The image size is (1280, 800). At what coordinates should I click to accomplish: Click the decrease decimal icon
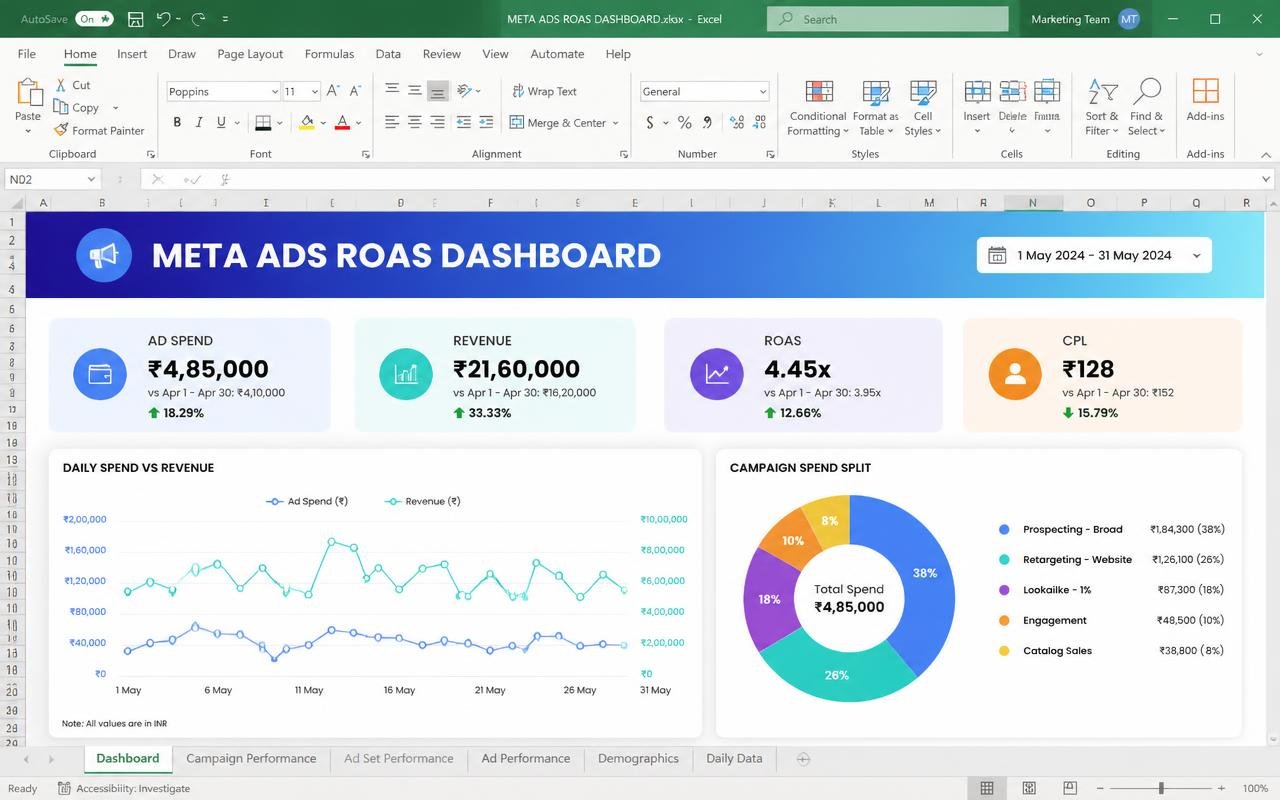(x=761, y=122)
